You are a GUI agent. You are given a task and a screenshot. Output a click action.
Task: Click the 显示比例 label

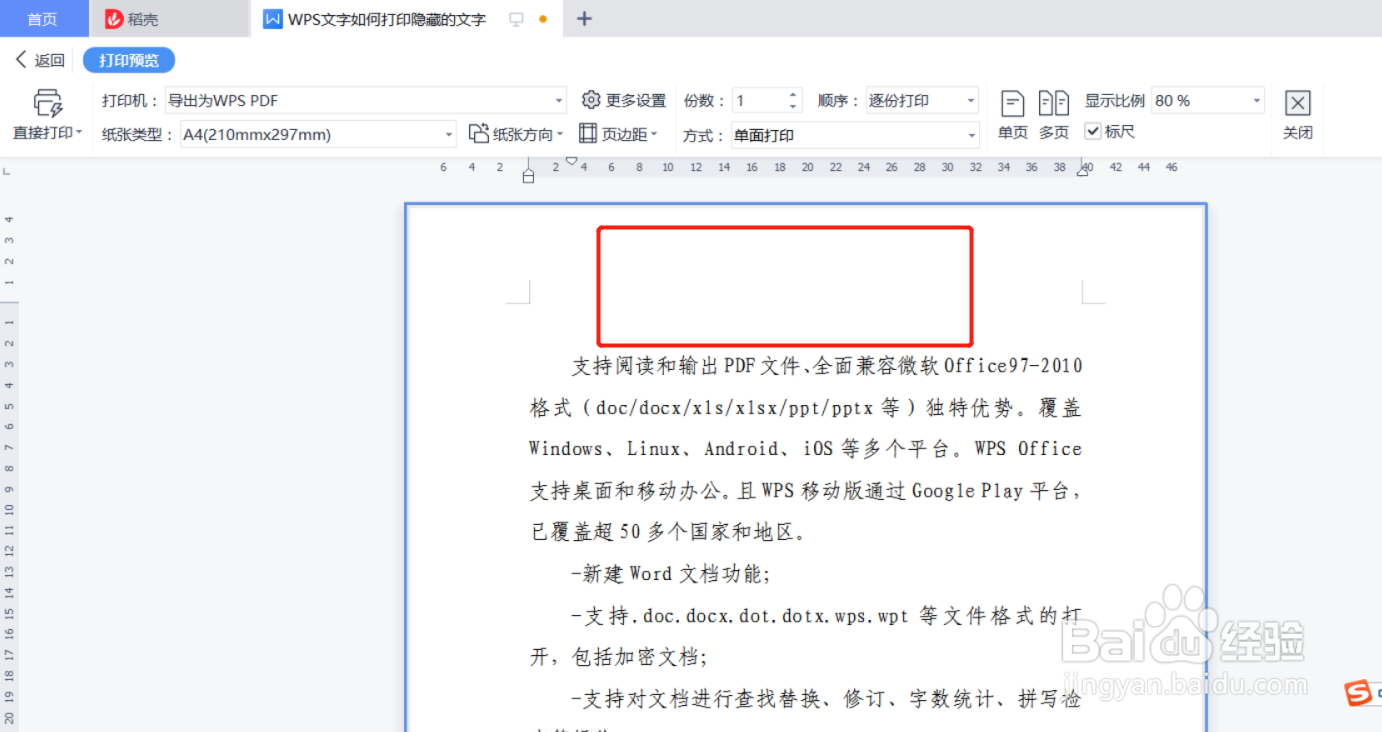tap(1115, 101)
